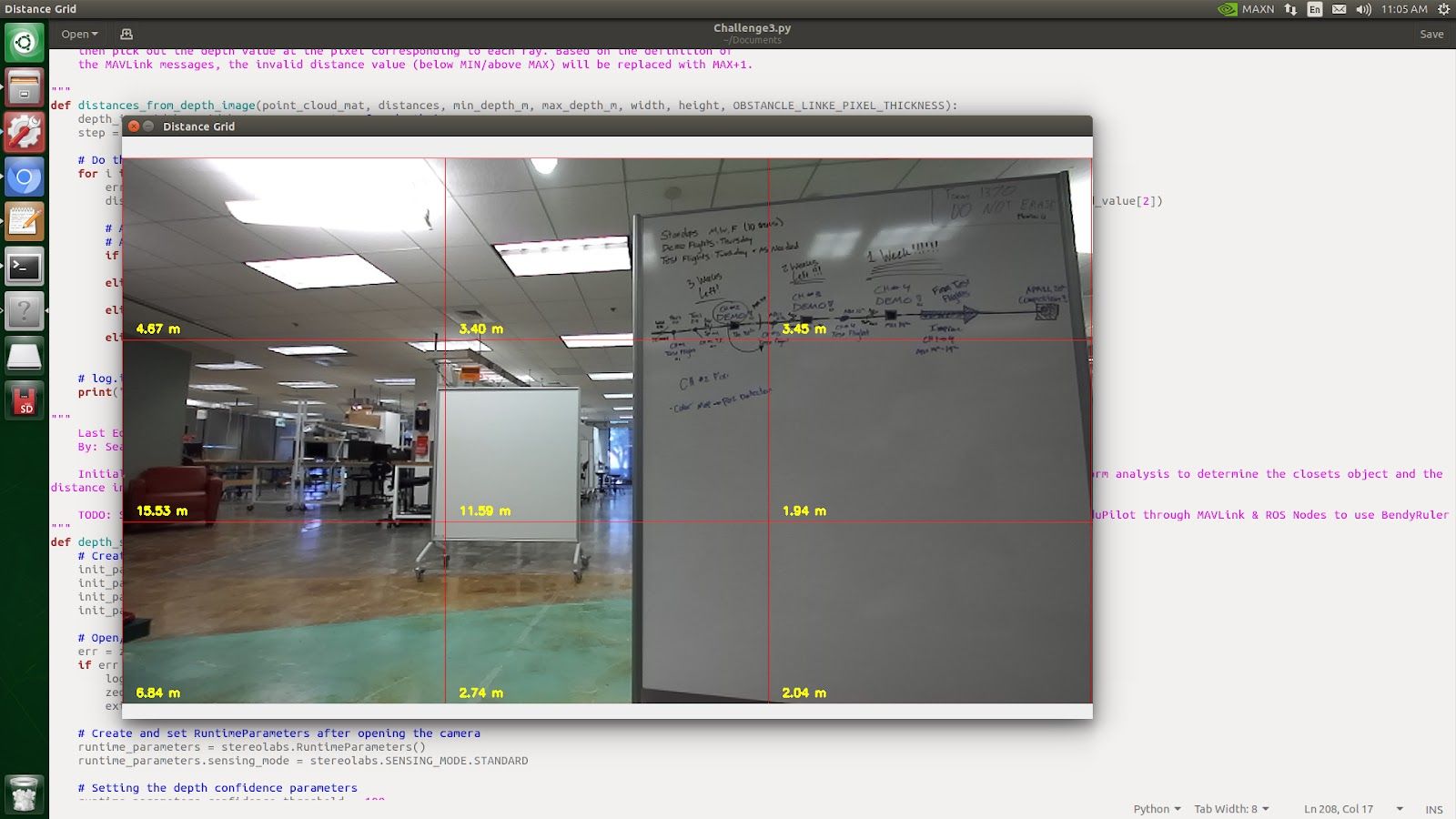This screenshot has width=1456, height=819.
Task: Select the unknown application question mark icon
Action: click(x=25, y=312)
